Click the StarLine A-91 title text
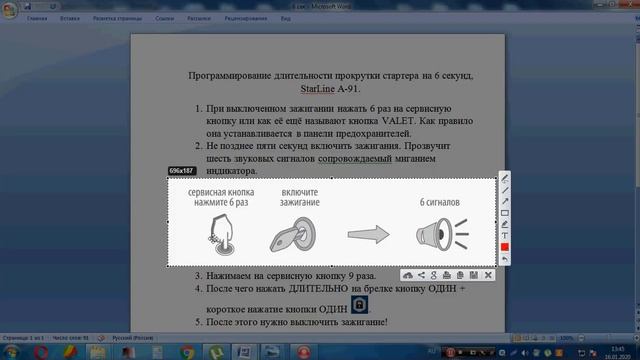The height and width of the screenshot is (360, 640). click(330, 89)
